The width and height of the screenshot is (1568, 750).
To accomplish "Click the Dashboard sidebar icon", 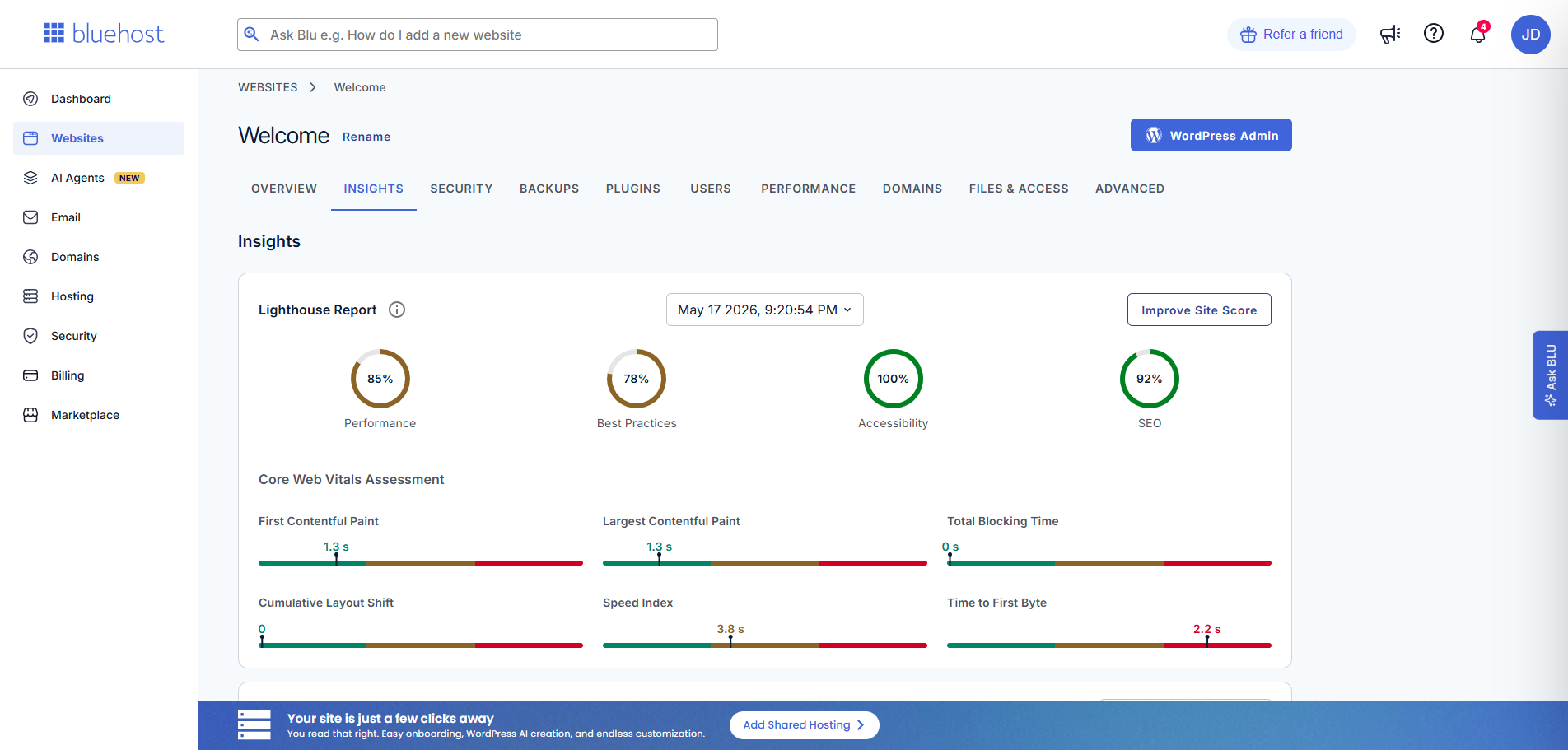I will [30, 99].
